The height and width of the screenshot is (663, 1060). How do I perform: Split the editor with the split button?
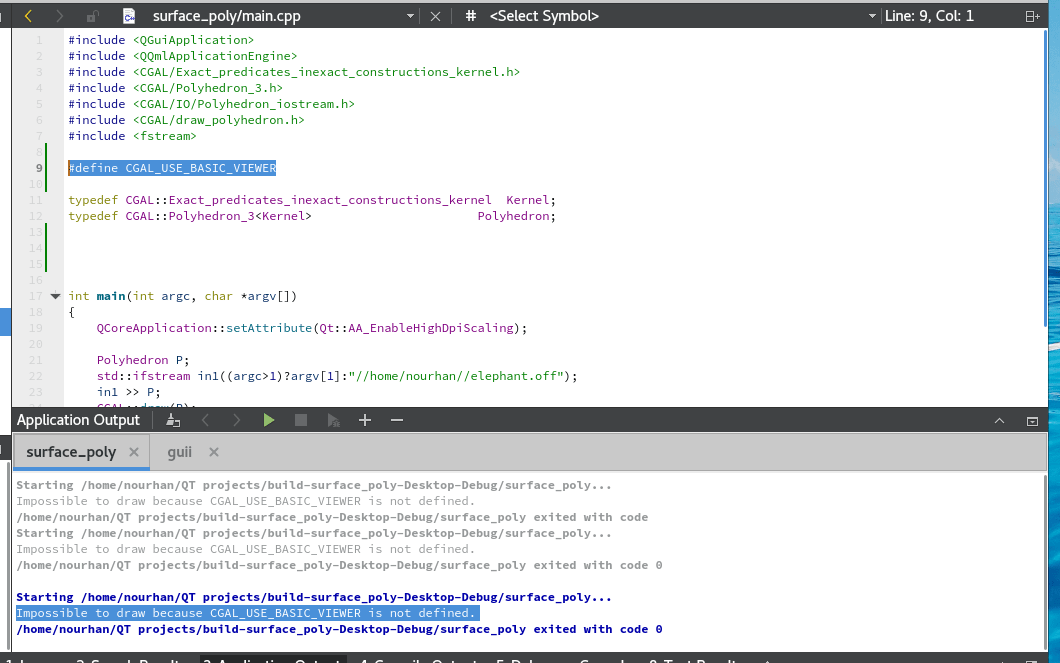(1032, 16)
